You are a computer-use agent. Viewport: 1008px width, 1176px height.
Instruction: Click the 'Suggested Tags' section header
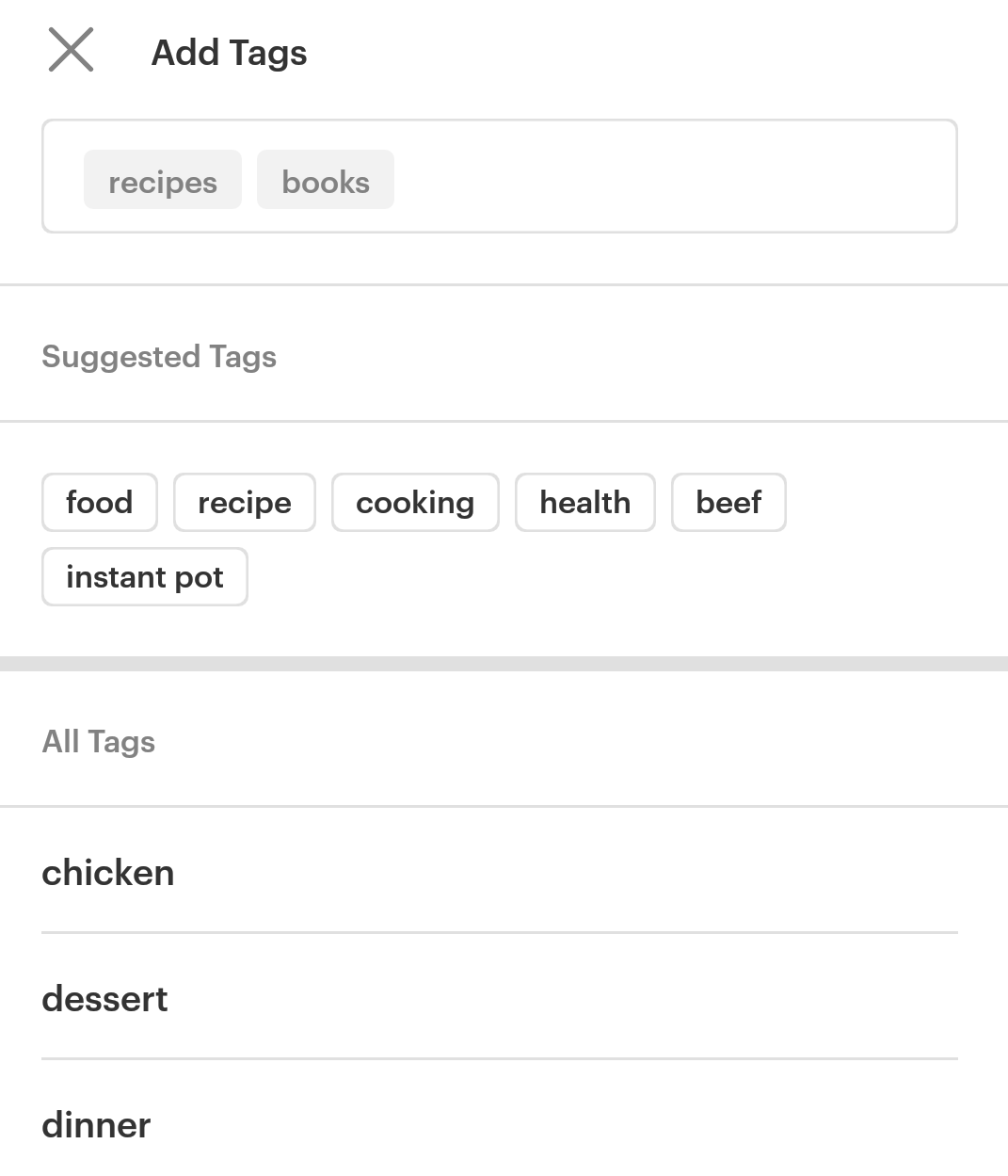point(159,357)
